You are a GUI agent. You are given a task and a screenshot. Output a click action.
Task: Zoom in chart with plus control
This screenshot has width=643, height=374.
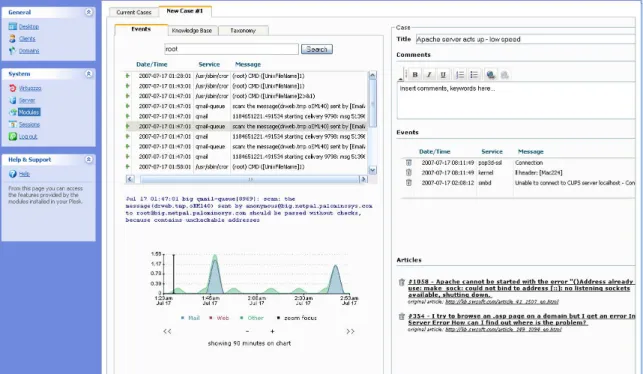click(272, 331)
